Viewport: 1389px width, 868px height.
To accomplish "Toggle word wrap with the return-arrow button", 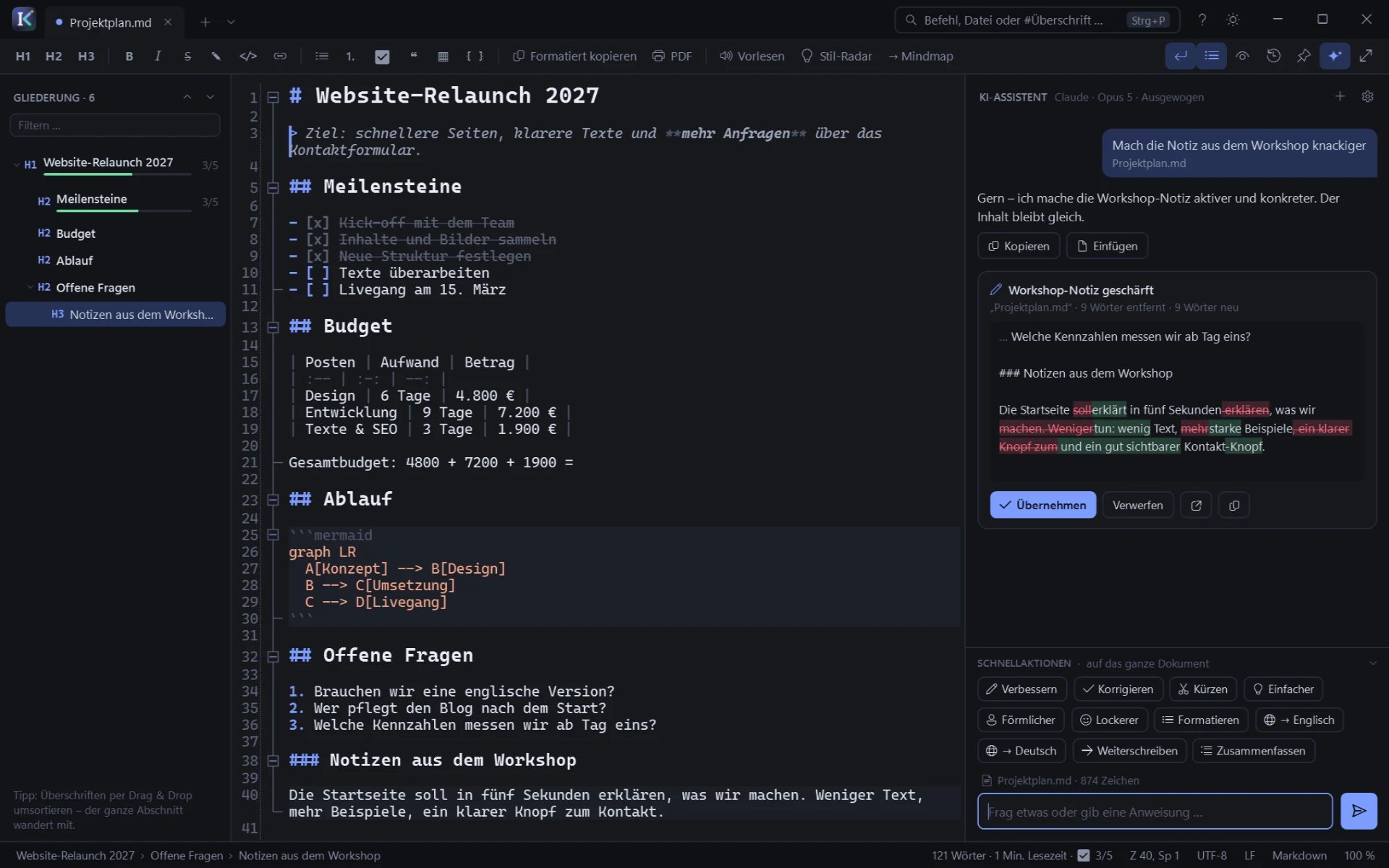I will coord(1181,56).
